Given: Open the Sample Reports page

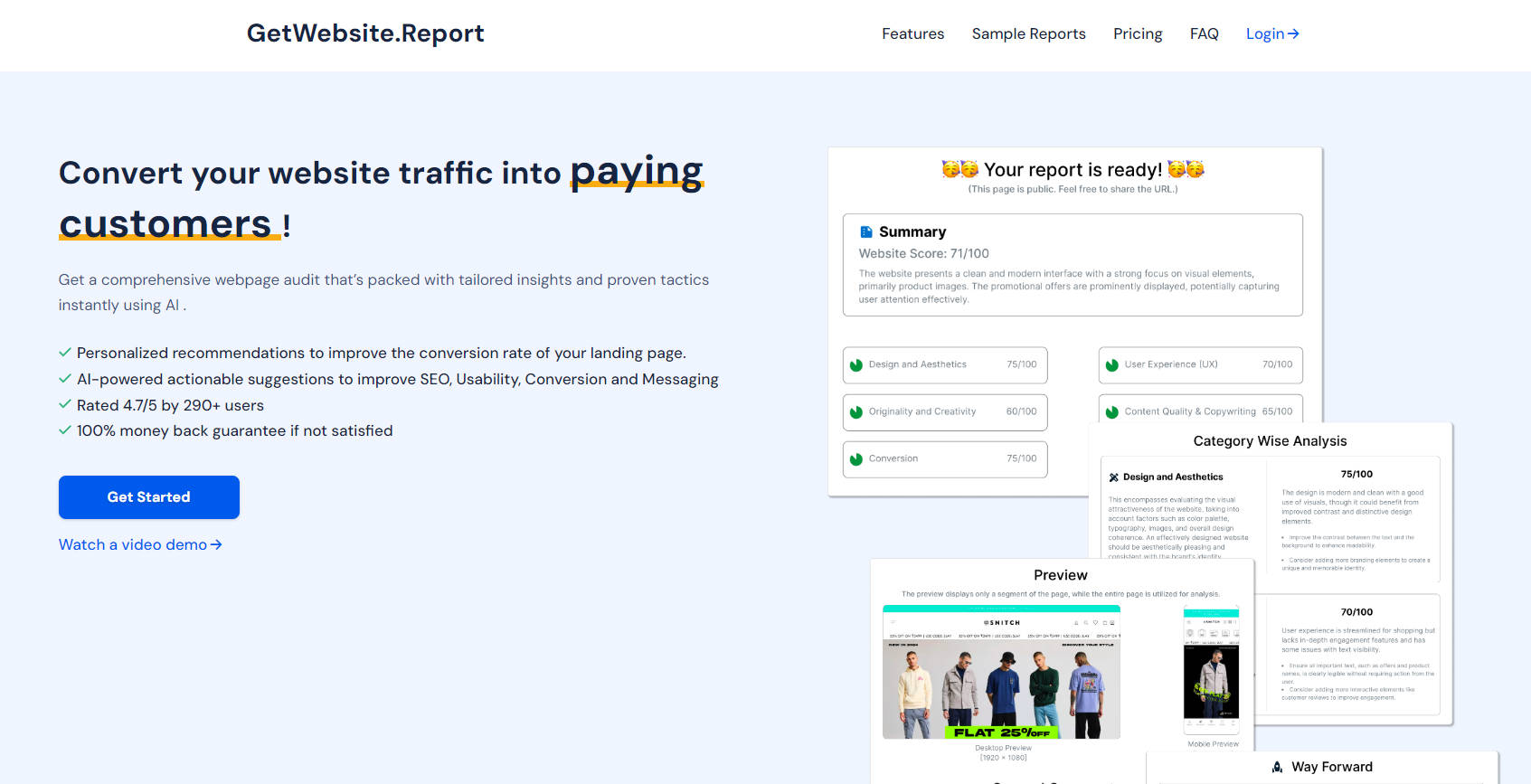Looking at the screenshot, I should click(1028, 33).
